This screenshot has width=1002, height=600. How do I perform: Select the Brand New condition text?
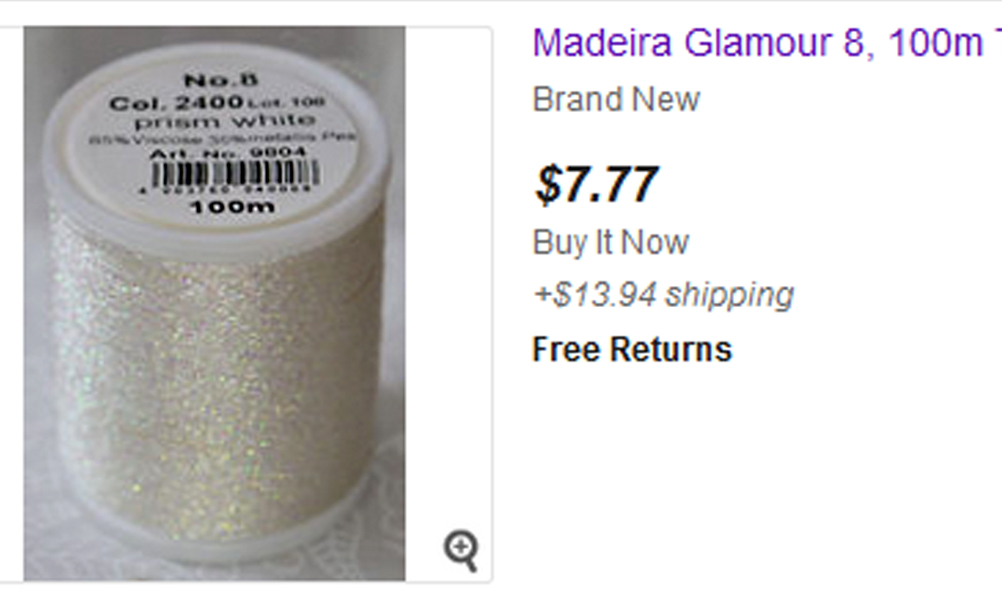coord(616,99)
